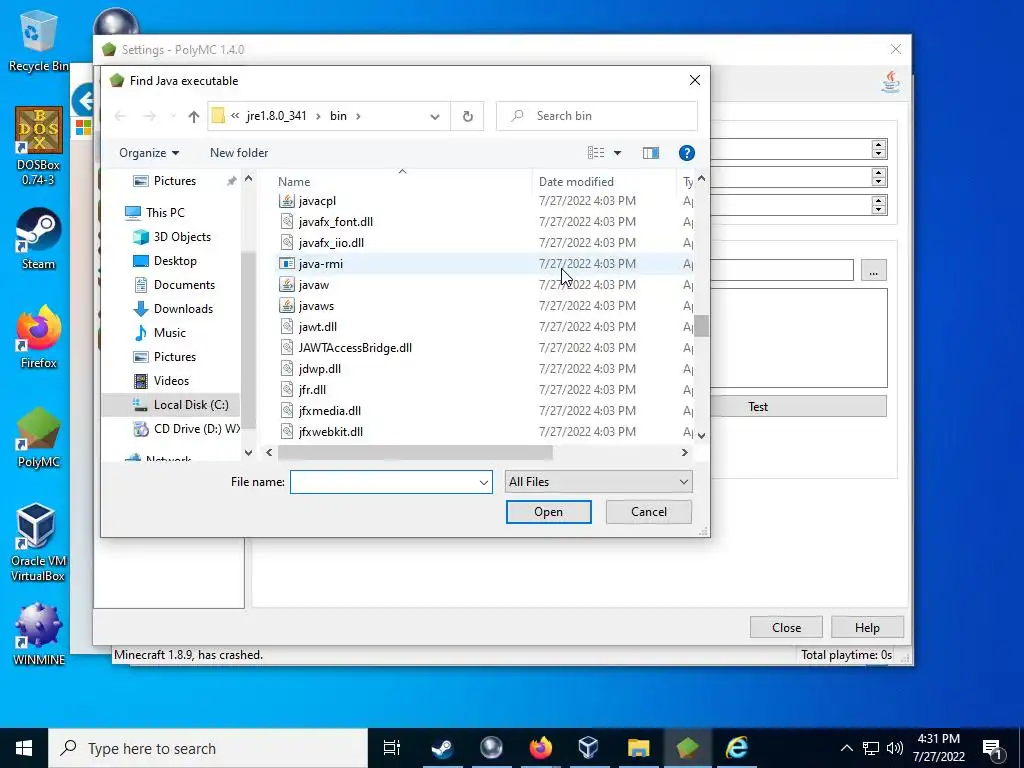
Task: Expand bin breadcrumb chevron
Action: click(358, 116)
